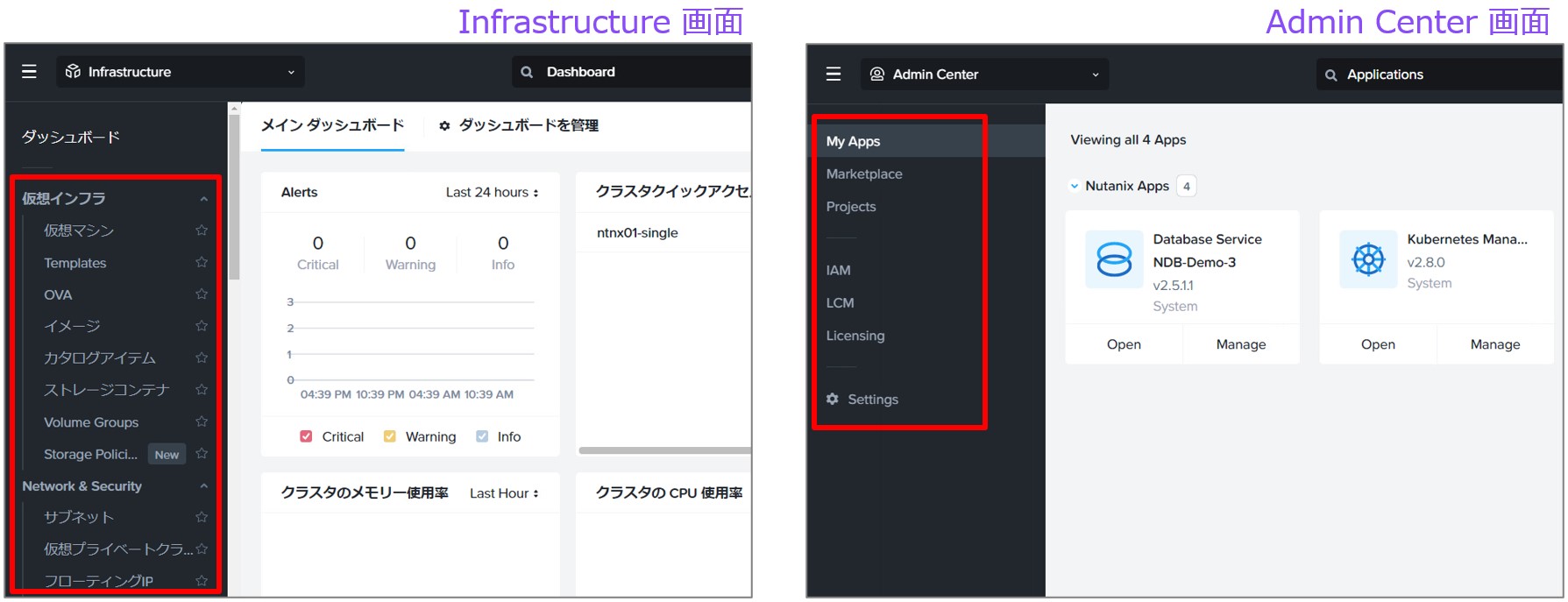Toggle the Warning legend checkbox
1568x602 pixels.
(x=389, y=436)
